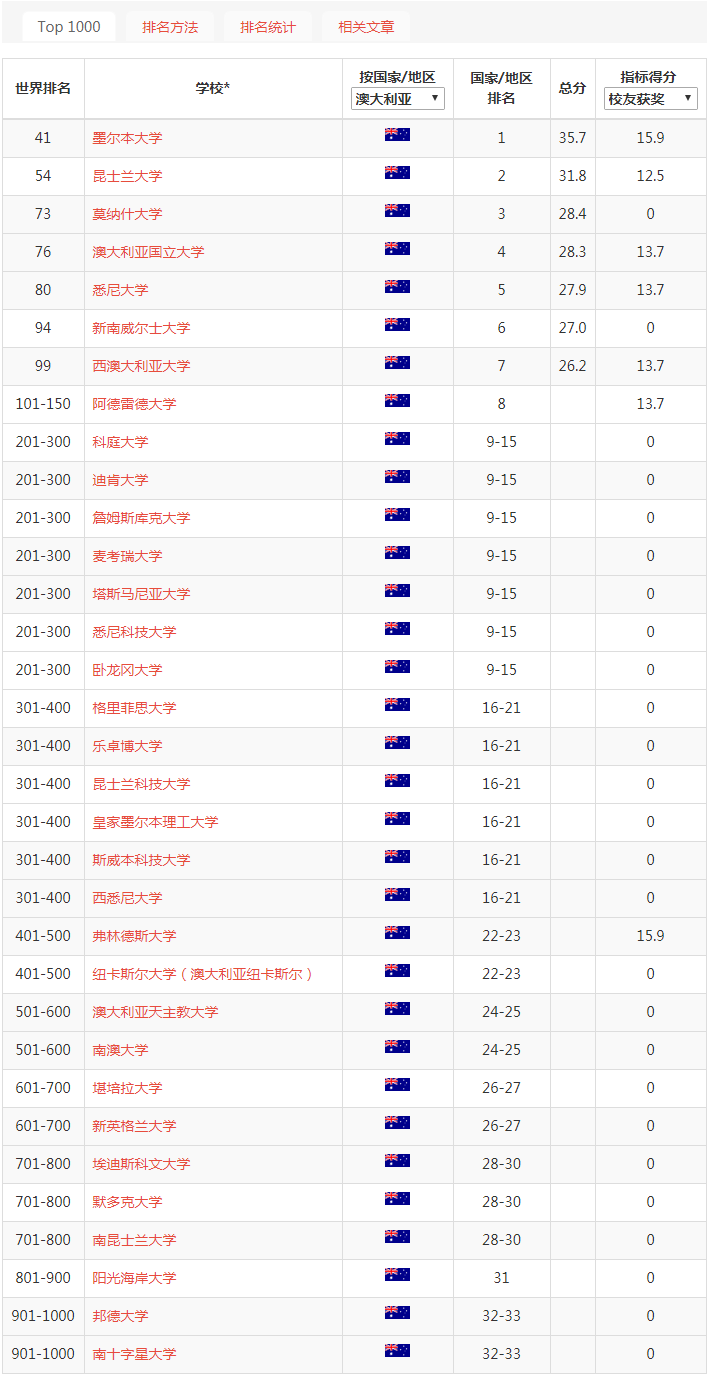Open the 南澳大学 link
The image size is (707, 1374).
pos(120,1050)
